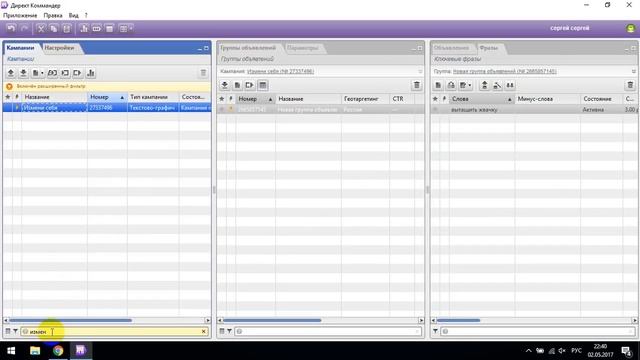
Task: Toggle table view icon in ad groups toolbar
Action: click(x=263, y=85)
